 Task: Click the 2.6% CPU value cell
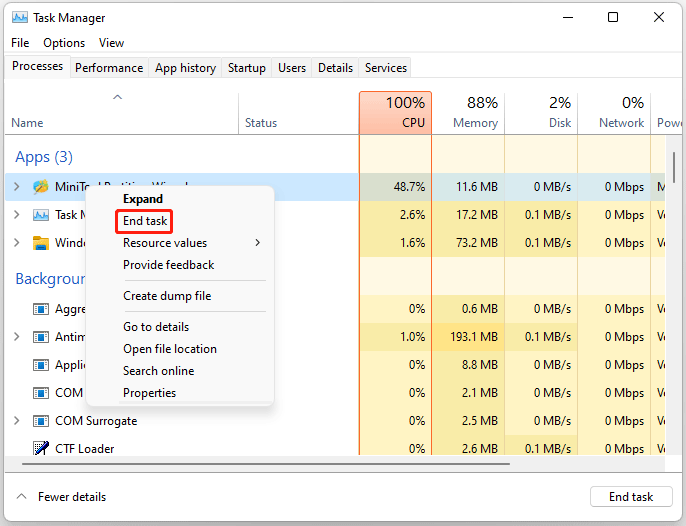[396, 215]
